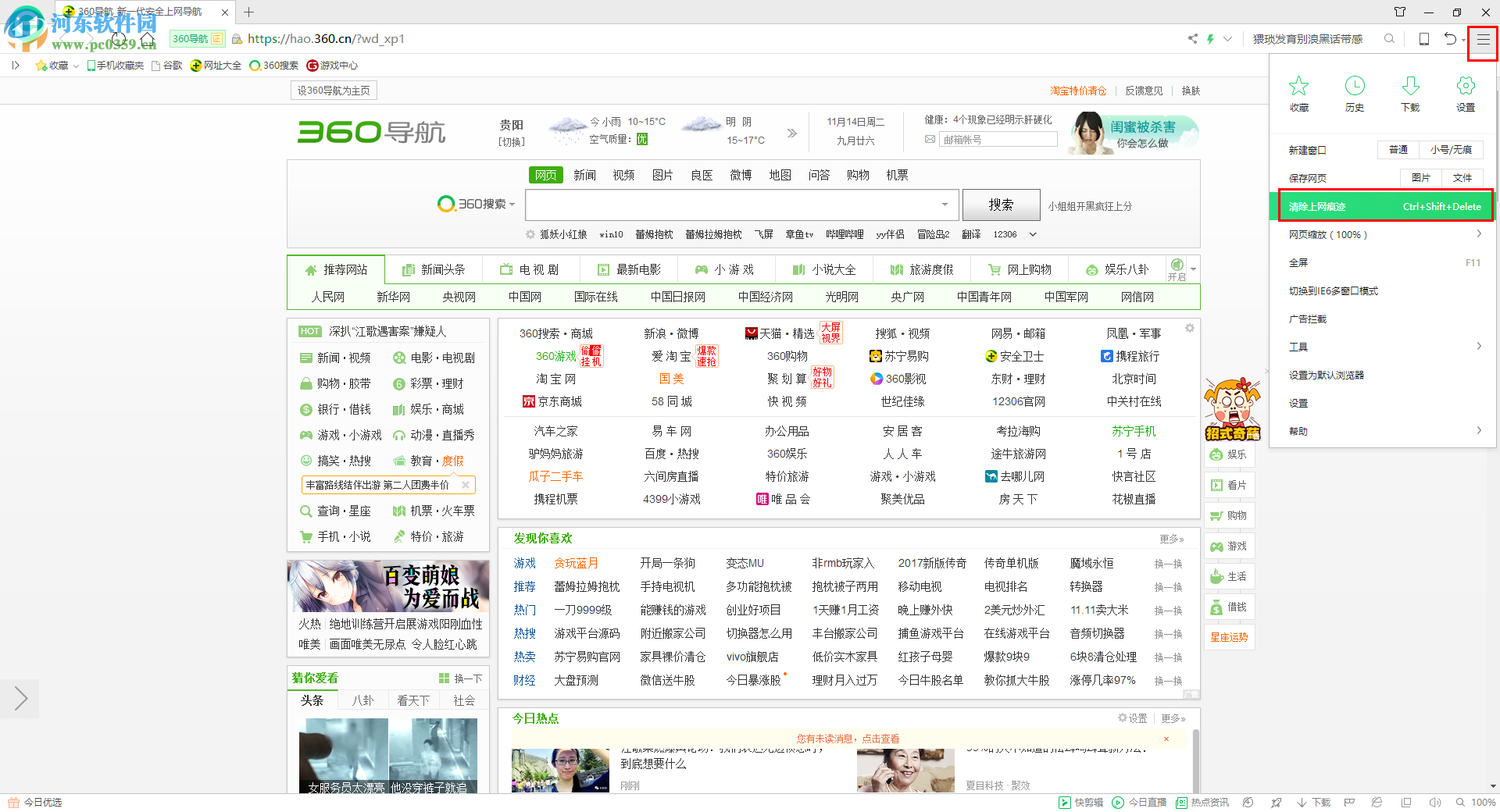This screenshot has width=1500, height=812.
Task: Click the search magnifier in toolbar search box
Action: [x=1389, y=39]
